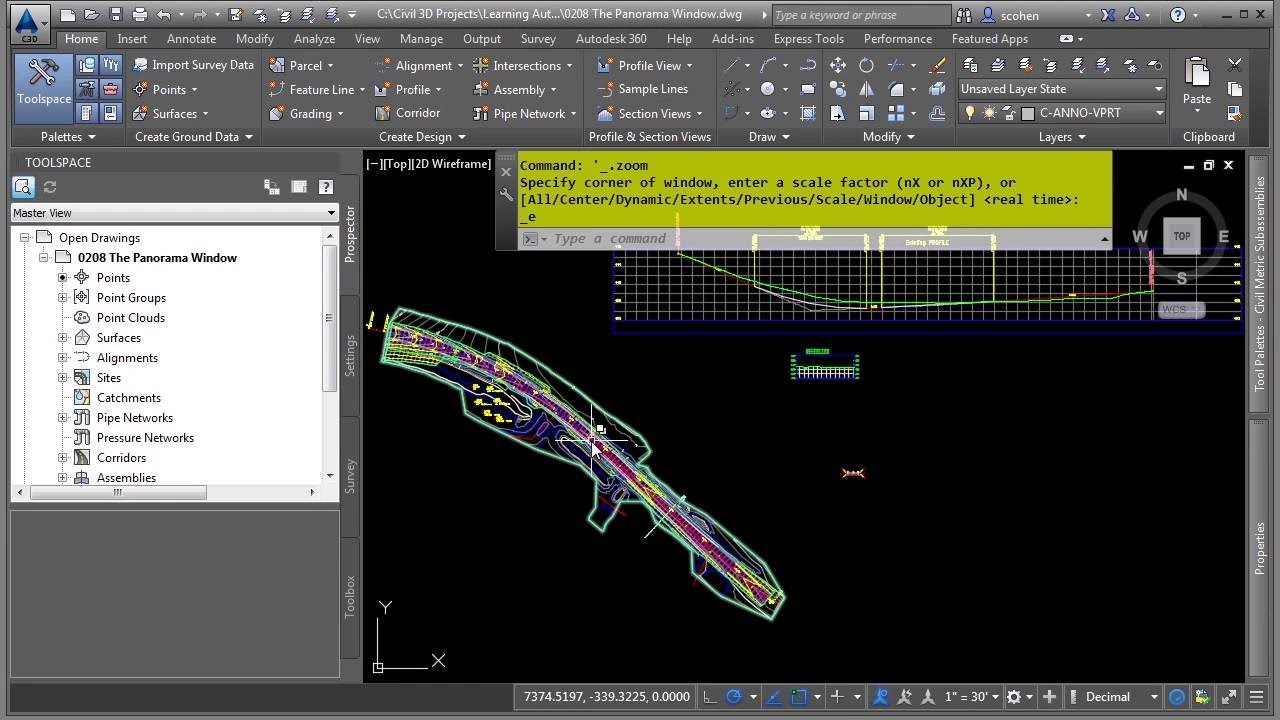Click the Match Properties icon in Clipboard

[1235, 113]
